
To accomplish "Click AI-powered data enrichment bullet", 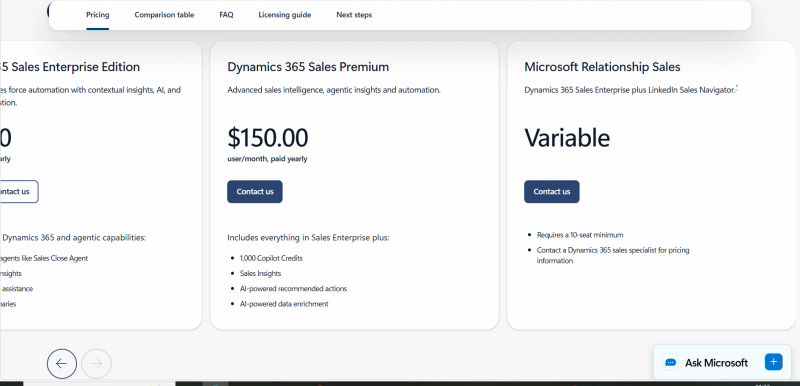I will pyautogui.click(x=284, y=304).
